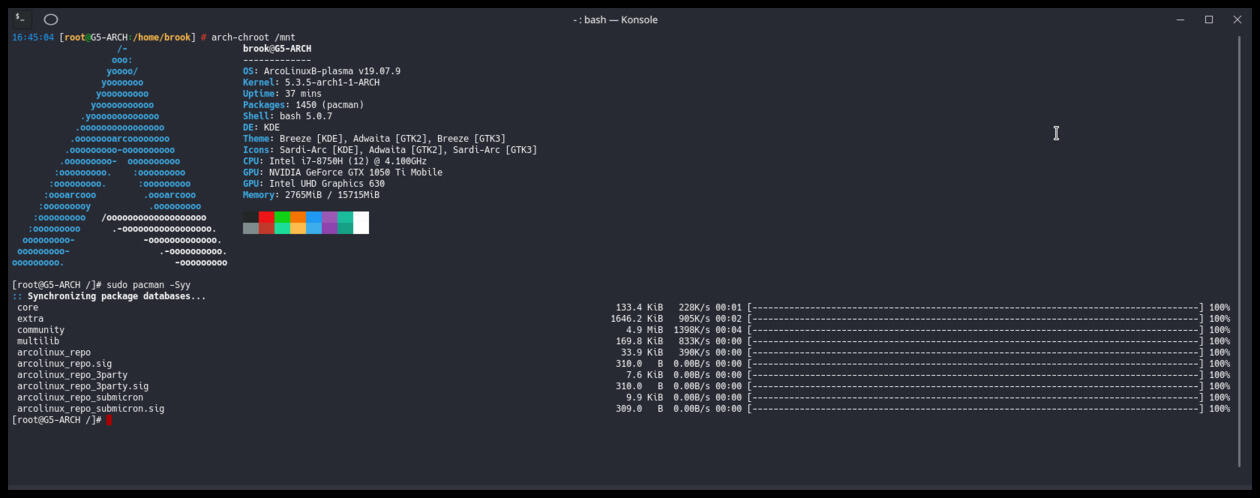
Task: Click 'Synchronizing package databases...' message
Action: click(x=117, y=296)
